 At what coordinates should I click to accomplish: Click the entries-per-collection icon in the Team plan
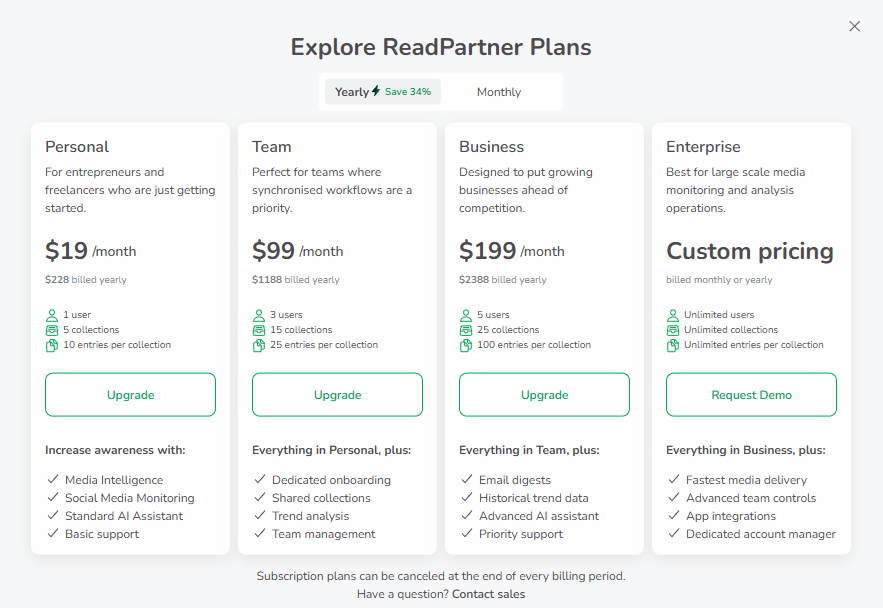[259, 345]
